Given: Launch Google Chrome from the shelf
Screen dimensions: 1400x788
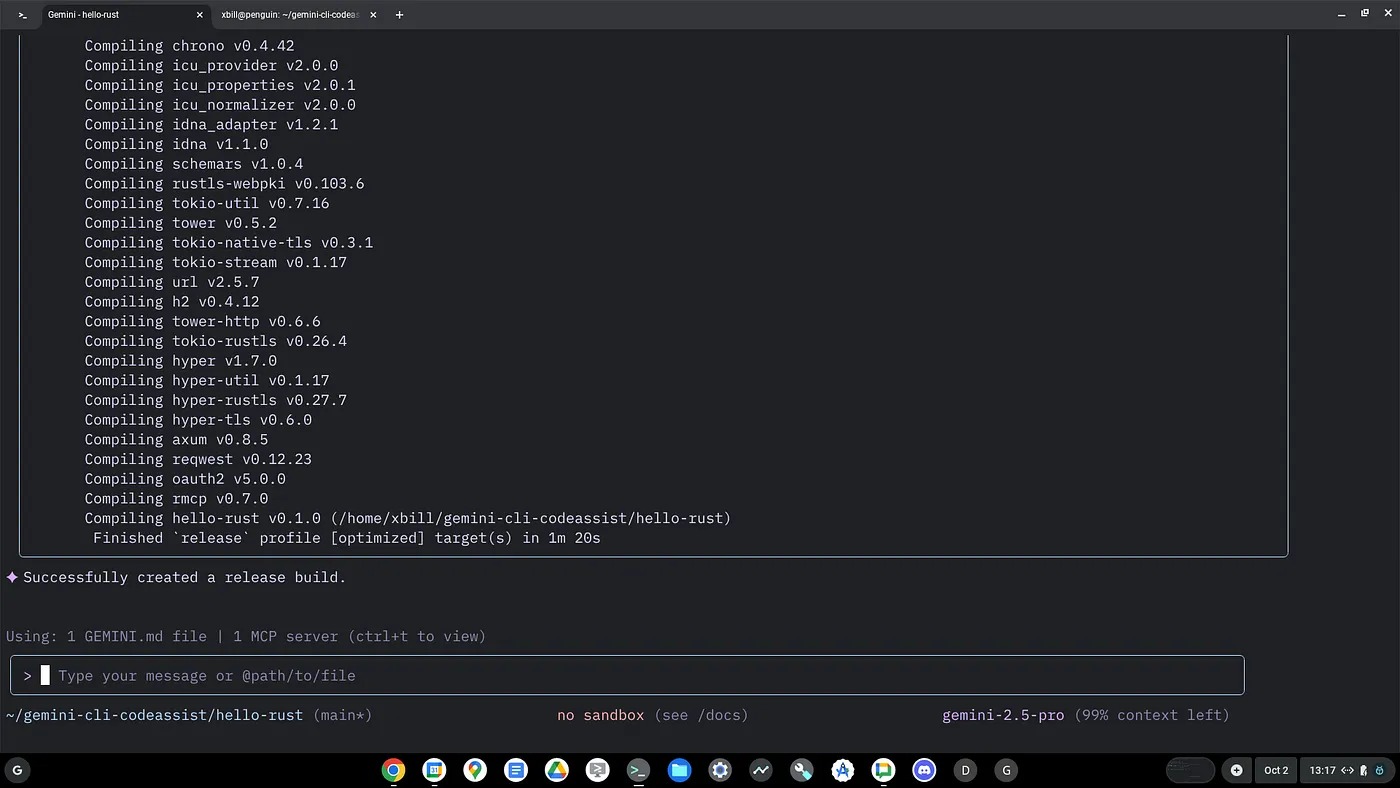Looking at the screenshot, I should tap(393, 770).
